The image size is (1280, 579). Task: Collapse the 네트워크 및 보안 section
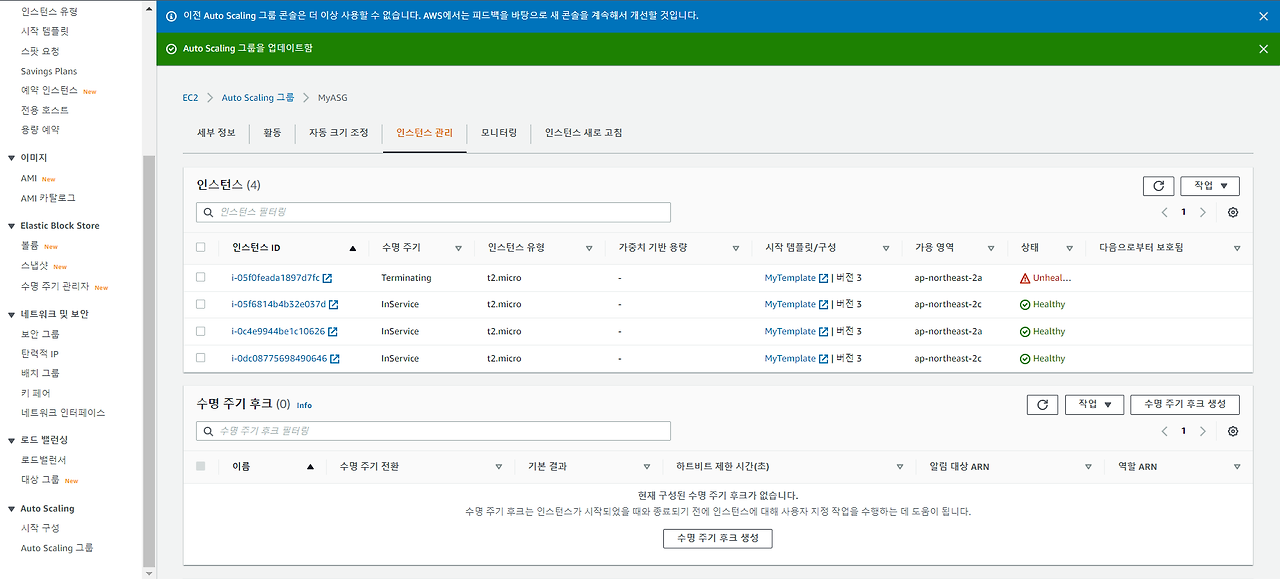[x=11, y=314]
